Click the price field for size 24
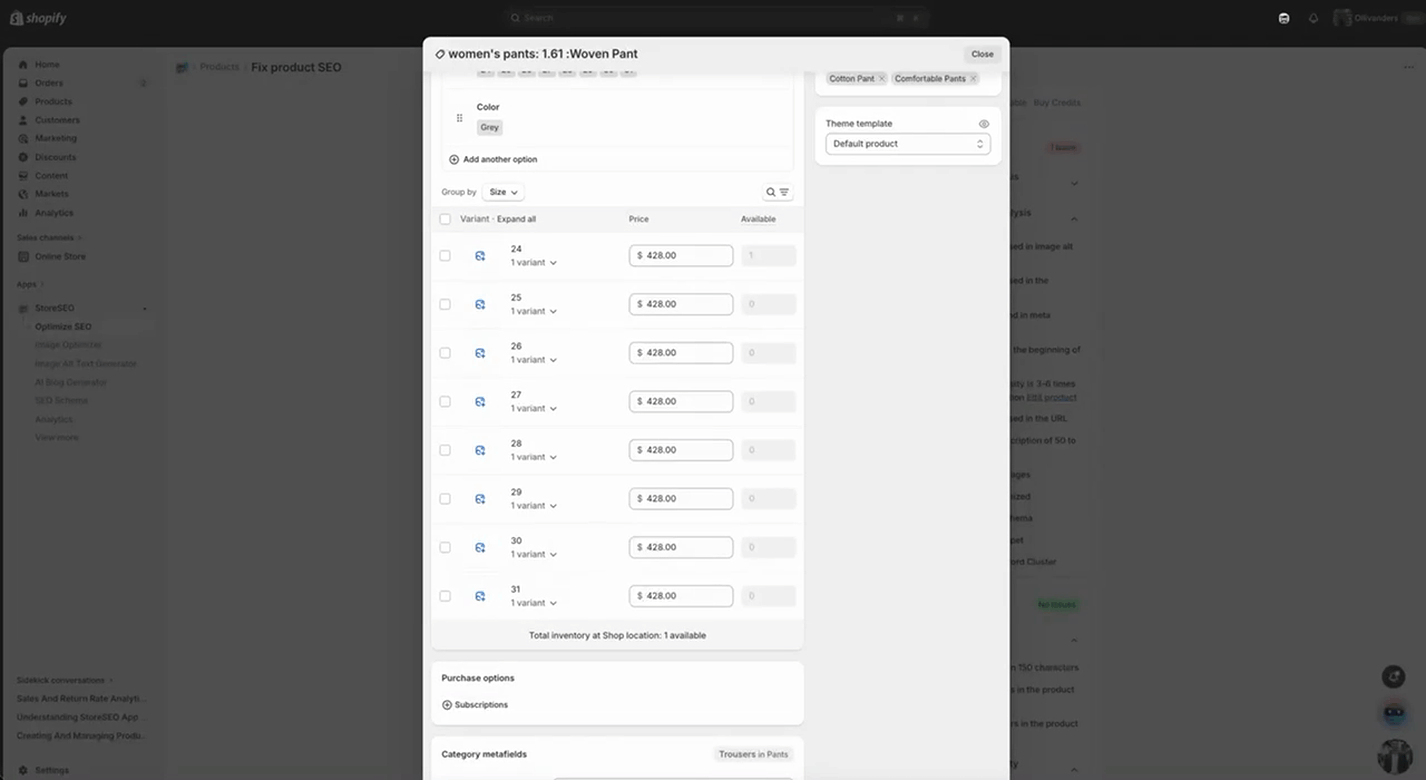Image resolution: width=1426 pixels, height=780 pixels. coord(681,255)
